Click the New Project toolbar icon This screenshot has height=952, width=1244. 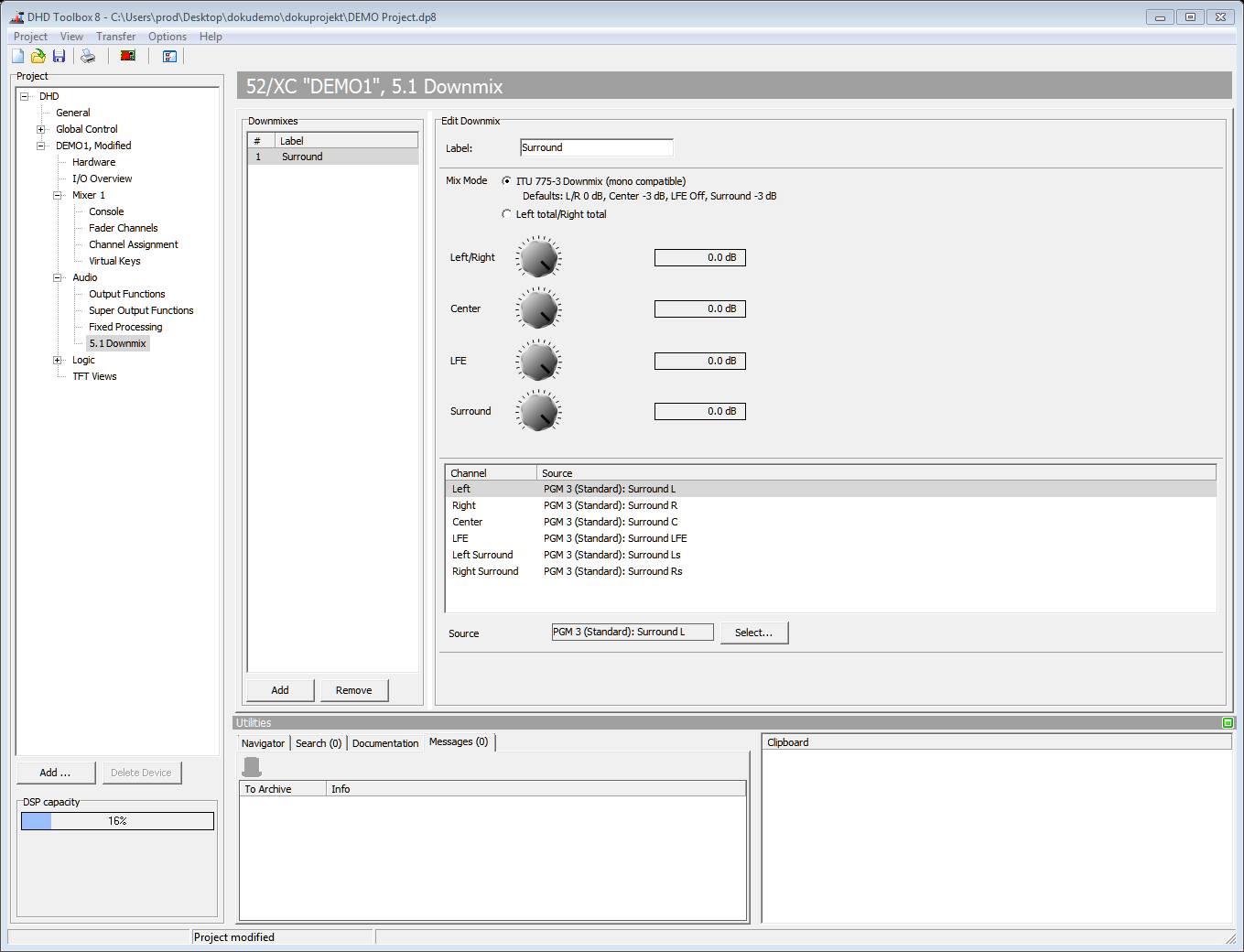click(x=18, y=56)
